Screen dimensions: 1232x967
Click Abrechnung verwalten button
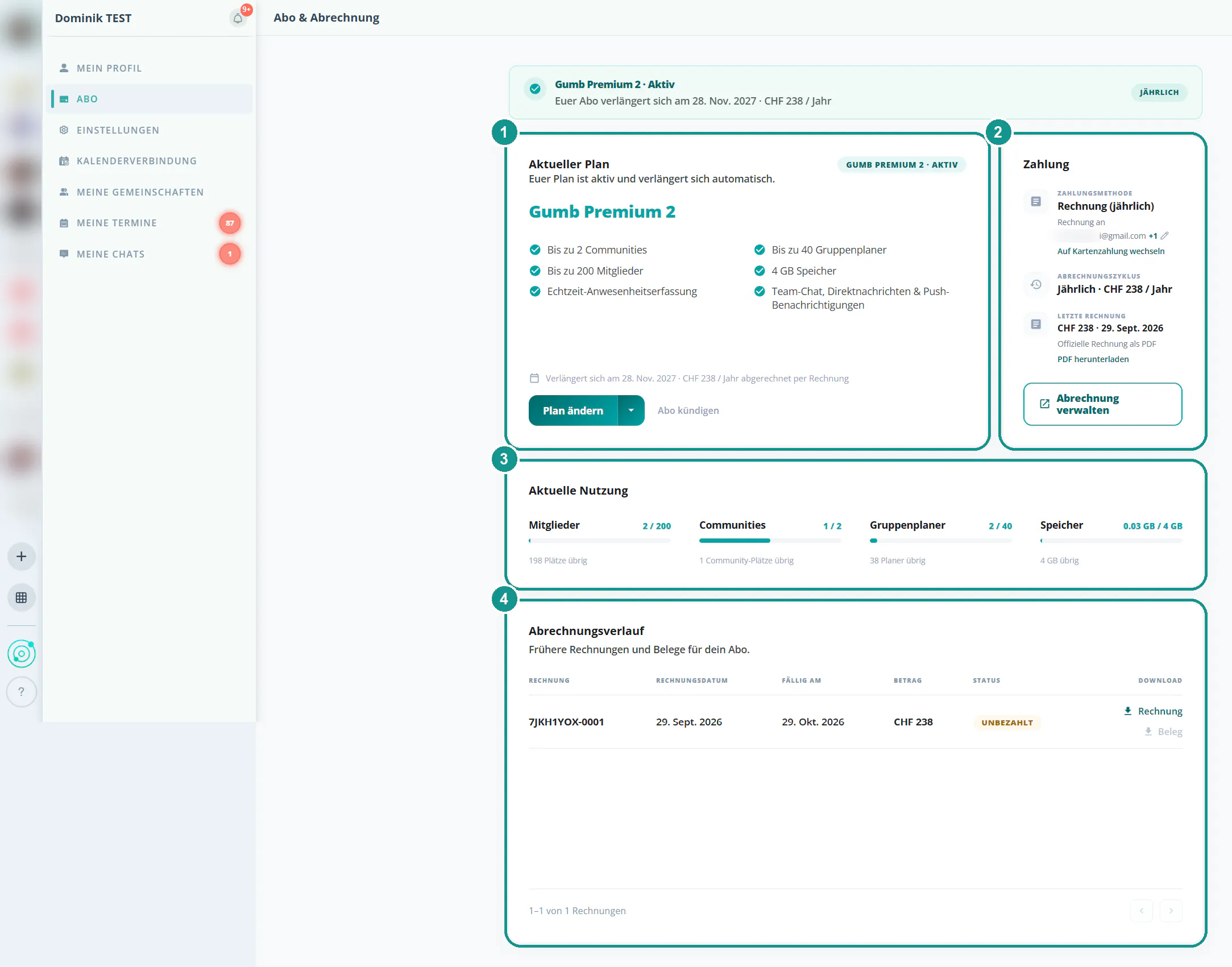point(1102,404)
